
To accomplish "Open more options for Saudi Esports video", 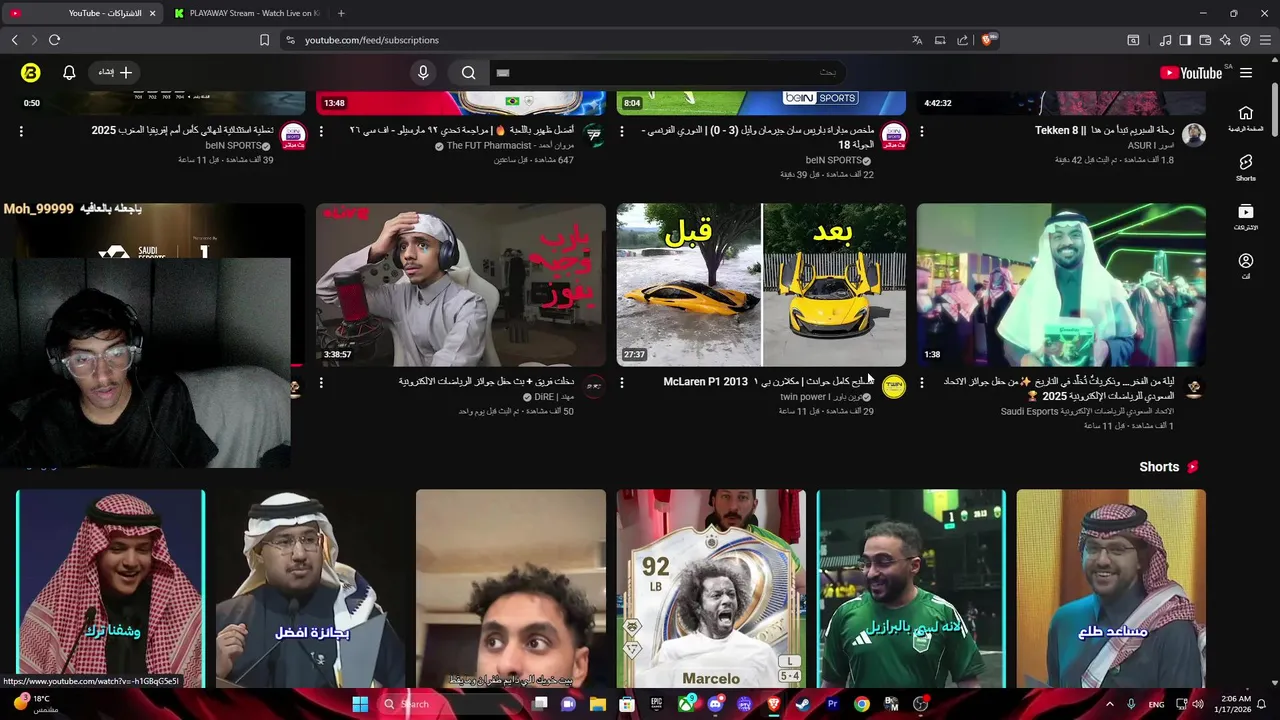I will coord(921,382).
